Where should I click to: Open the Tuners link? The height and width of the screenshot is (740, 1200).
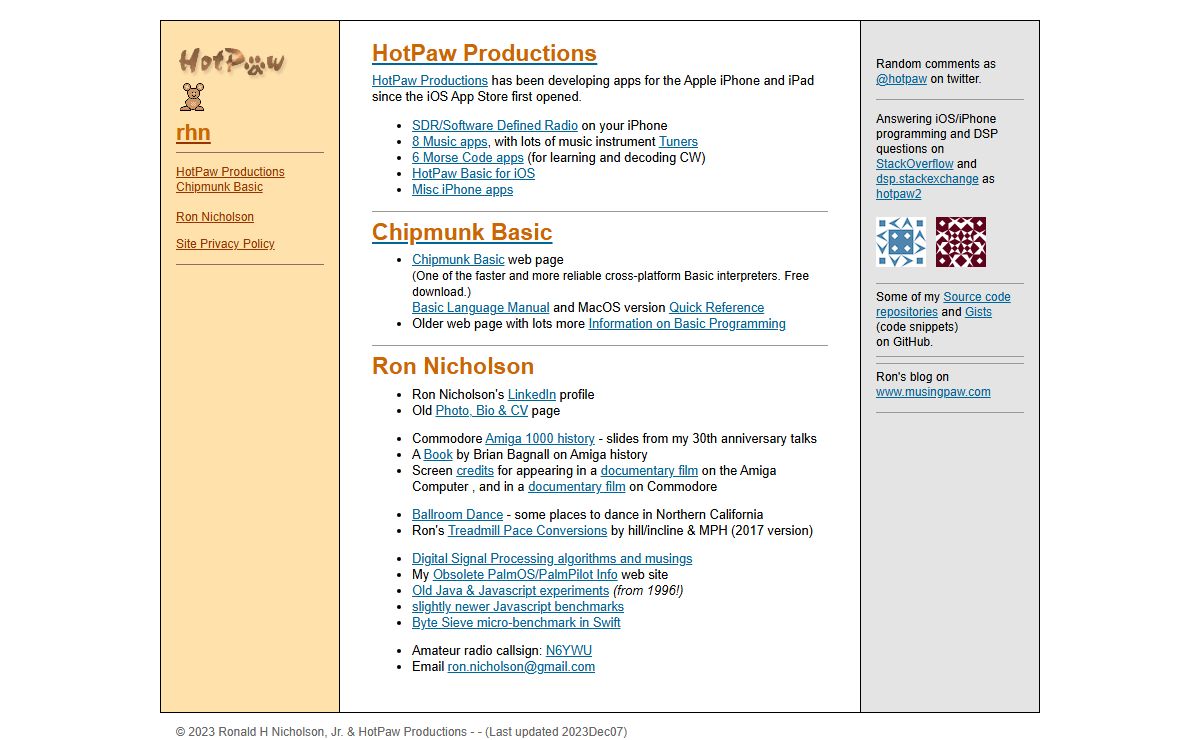pos(678,142)
